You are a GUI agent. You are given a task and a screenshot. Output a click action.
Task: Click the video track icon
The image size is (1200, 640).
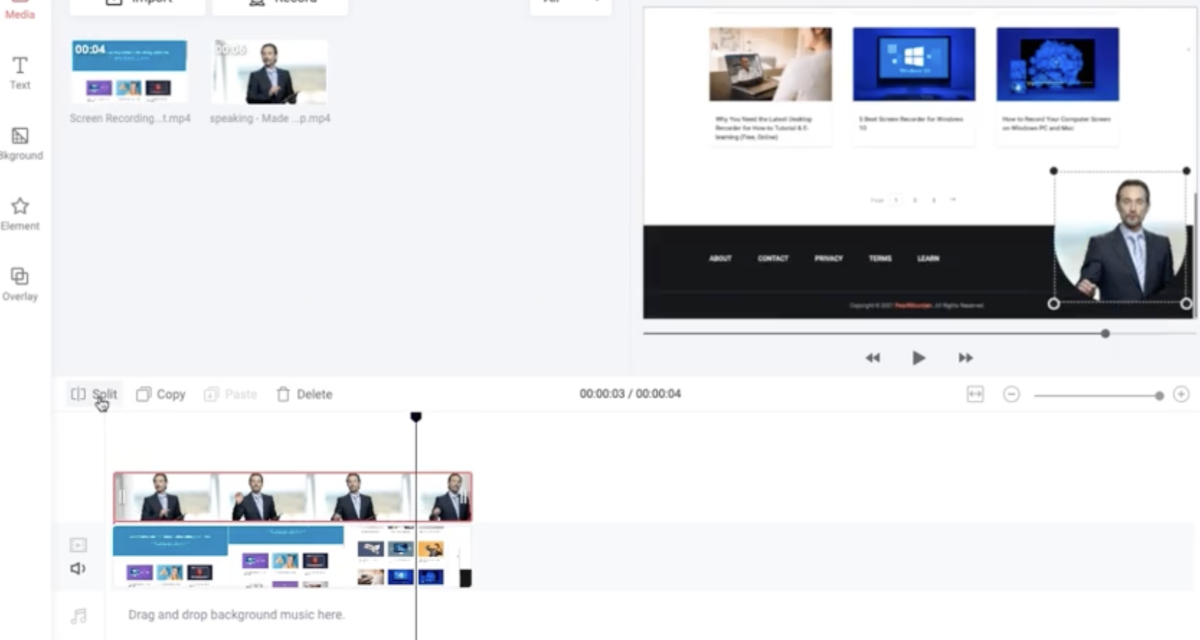click(78, 545)
